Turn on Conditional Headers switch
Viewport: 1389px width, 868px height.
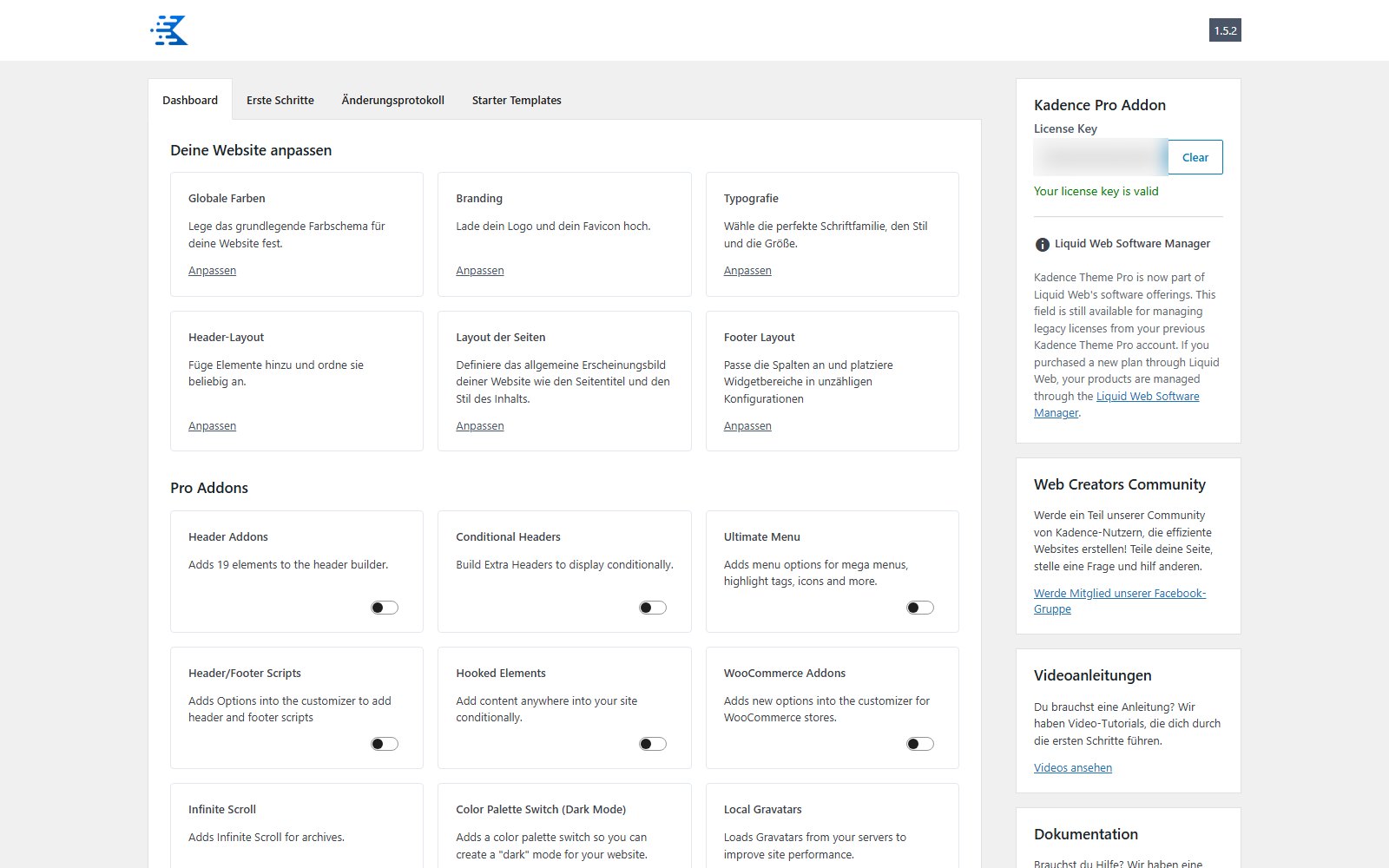pyautogui.click(x=653, y=608)
